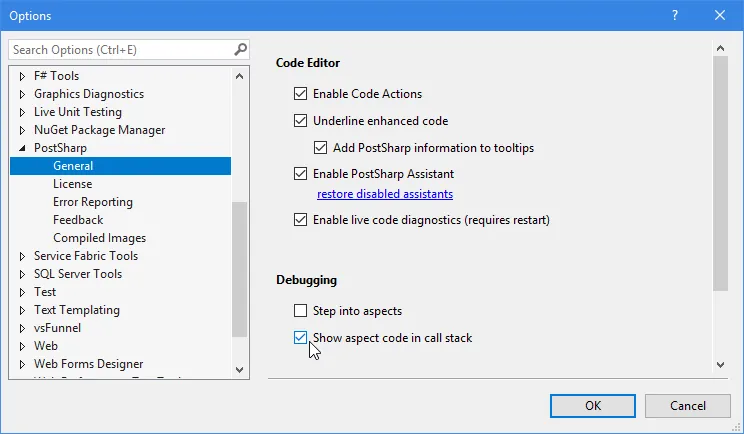Select the NuGet Package Manager label
The width and height of the screenshot is (744, 434).
100,130
